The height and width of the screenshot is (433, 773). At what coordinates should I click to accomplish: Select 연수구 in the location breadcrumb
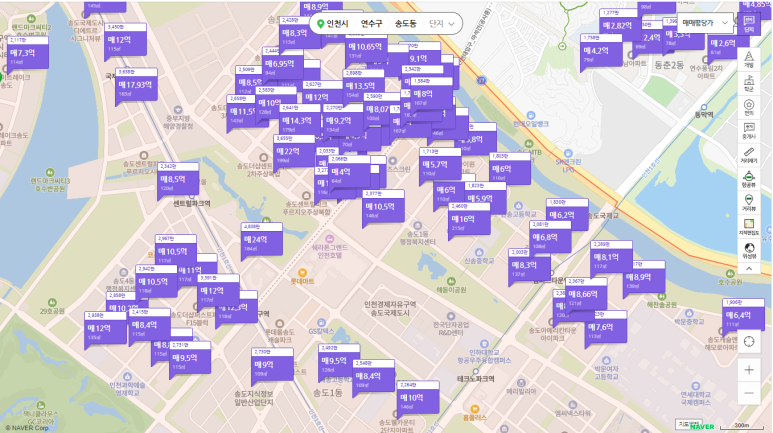pyautogui.click(x=371, y=24)
